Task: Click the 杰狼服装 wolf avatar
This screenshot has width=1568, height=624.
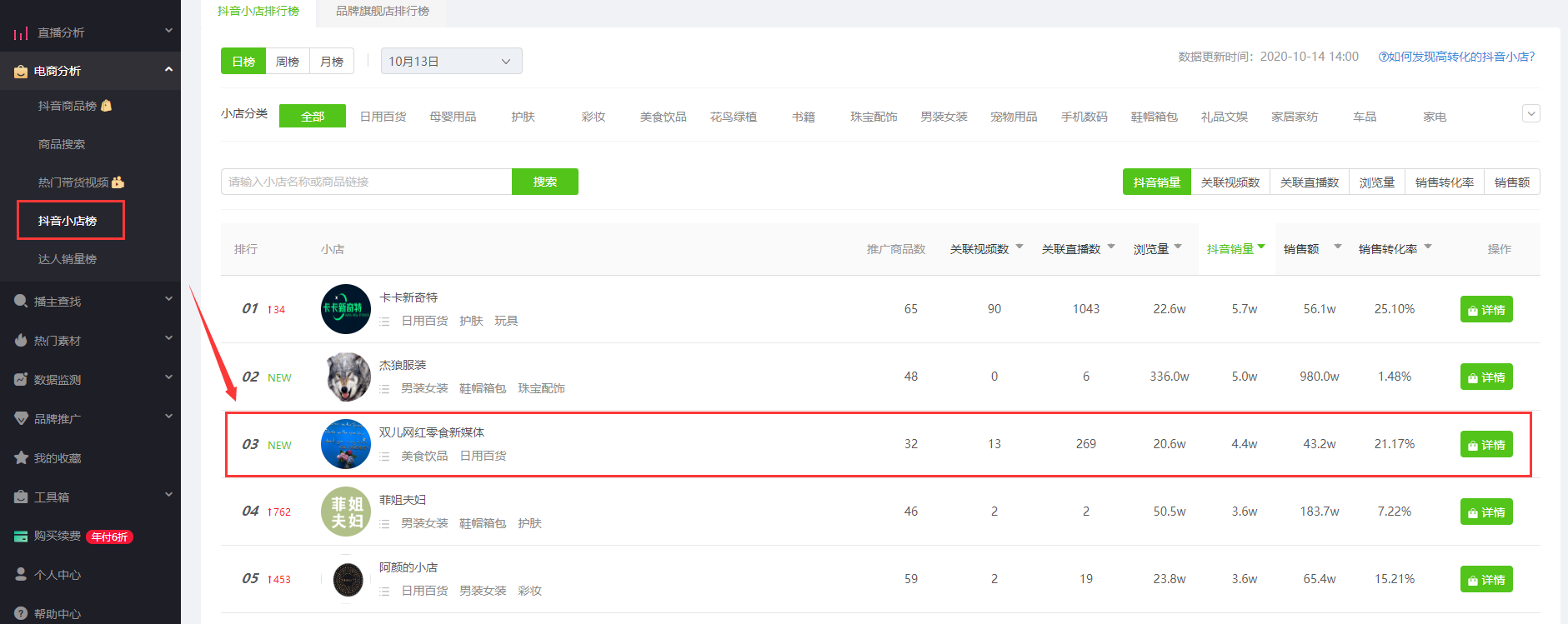Action: point(346,377)
